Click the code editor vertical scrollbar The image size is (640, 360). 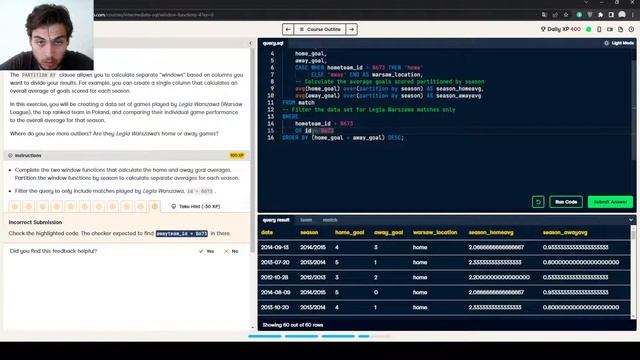pos(633,110)
